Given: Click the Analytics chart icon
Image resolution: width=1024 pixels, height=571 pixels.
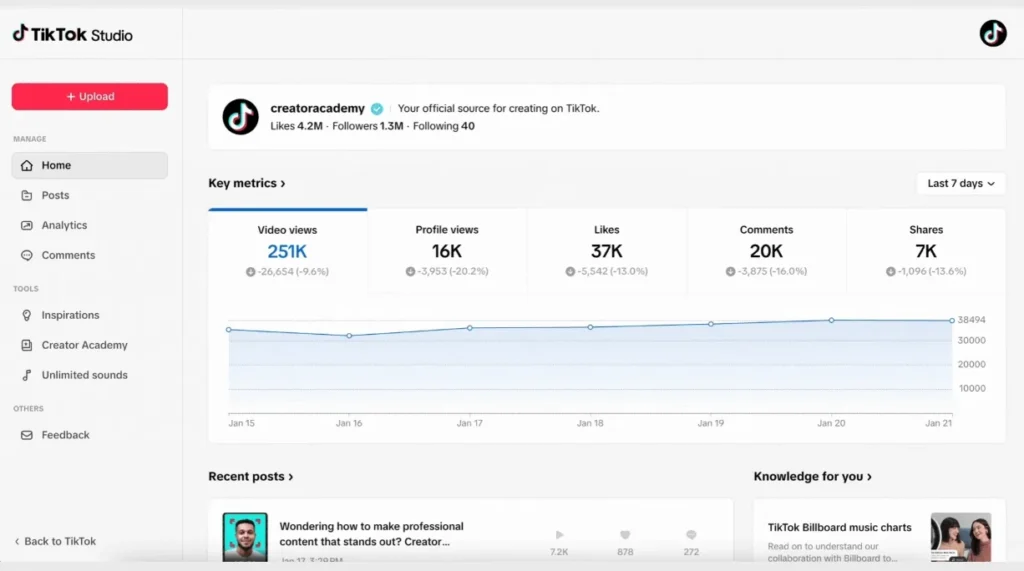Looking at the screenshot, I should tap(27, 225).
